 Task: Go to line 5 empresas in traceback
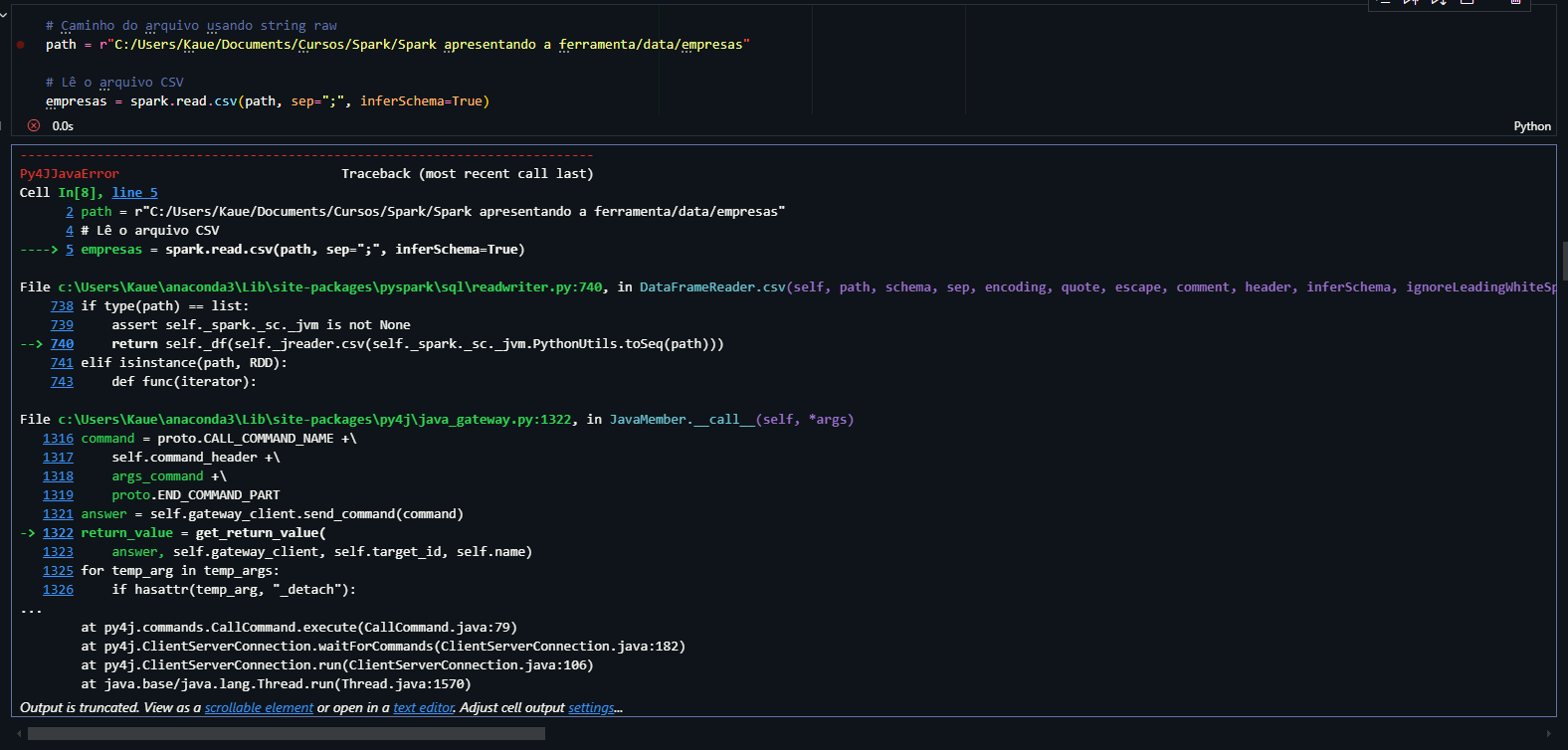(70, 250)
